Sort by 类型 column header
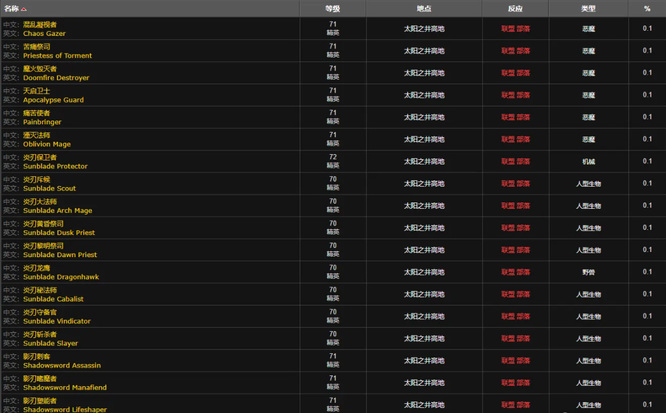The image size is (666, 413). click(x=588, y=8)
